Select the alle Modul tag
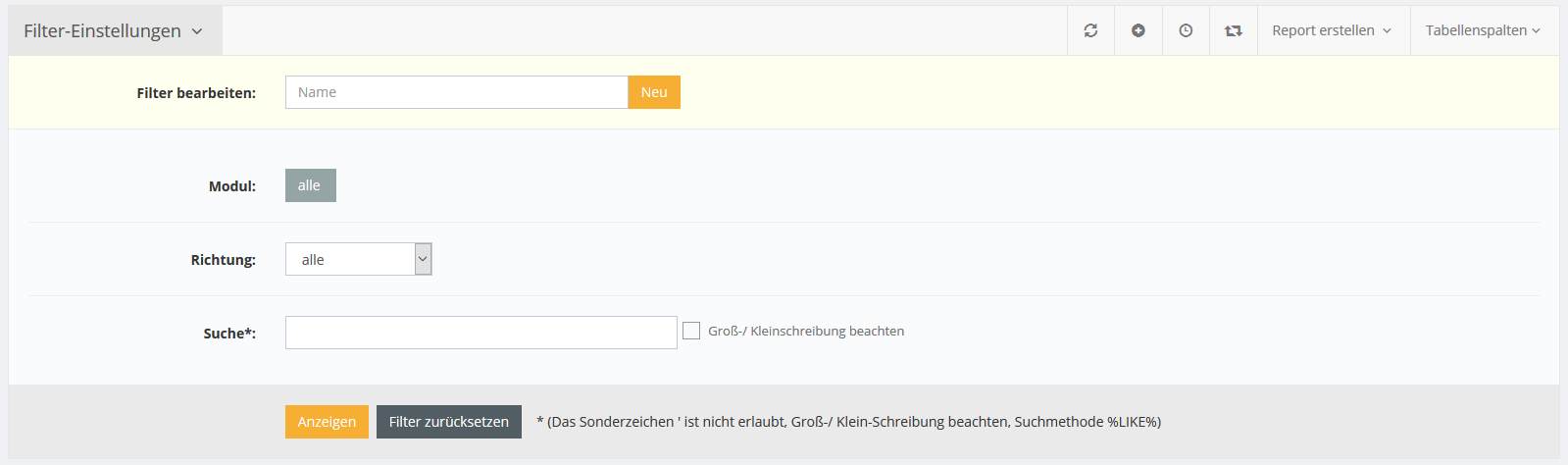Screen dimensions: 1568x465 click(x=310, y=185)
